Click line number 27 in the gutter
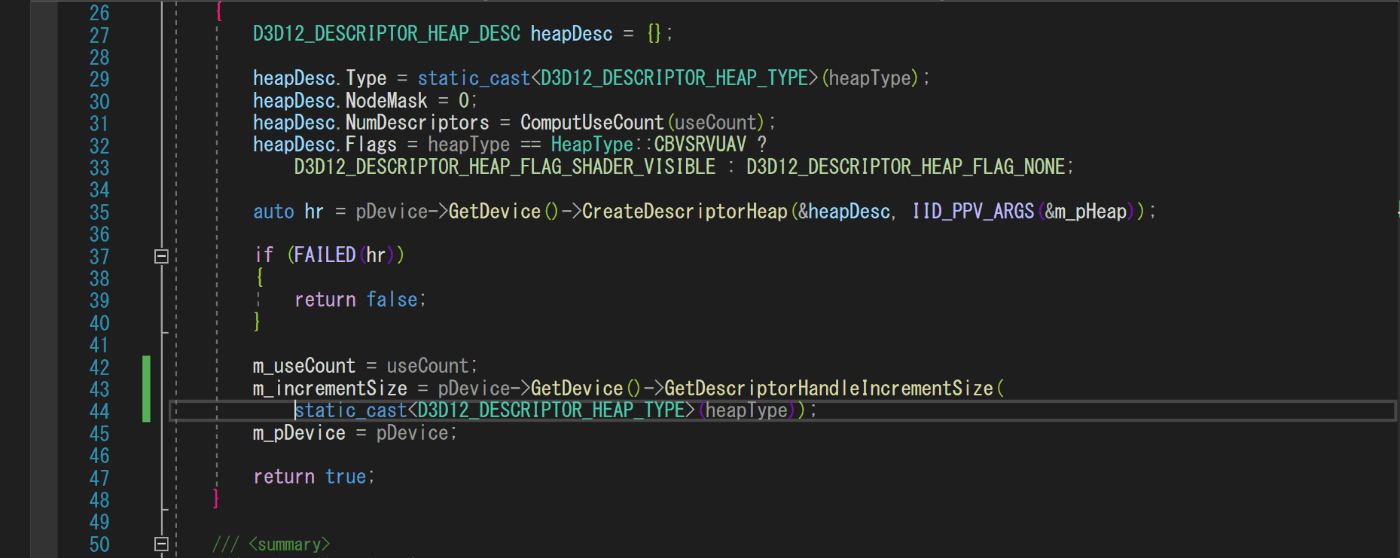This screenshot has height=558, width=1400. click(99, 35)
